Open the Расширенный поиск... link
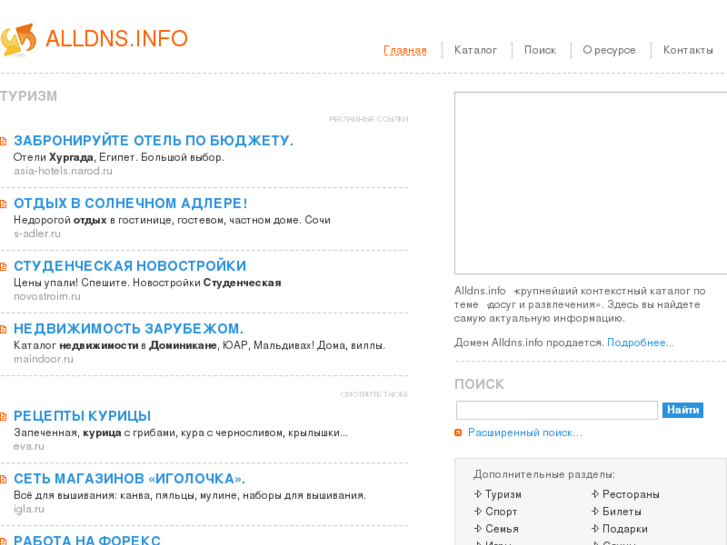 tap(525, 432)
